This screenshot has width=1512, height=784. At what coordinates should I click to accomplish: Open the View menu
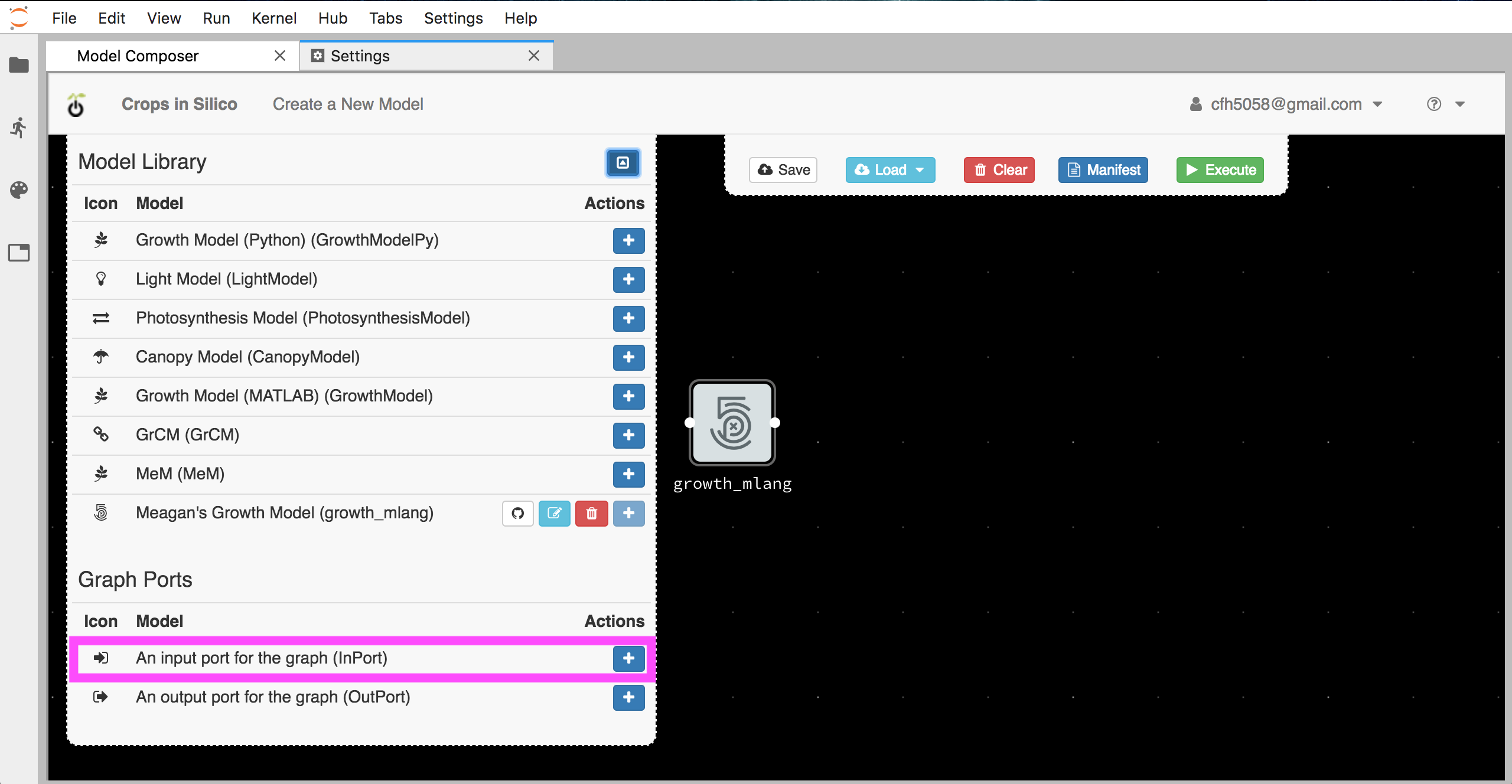164,18
